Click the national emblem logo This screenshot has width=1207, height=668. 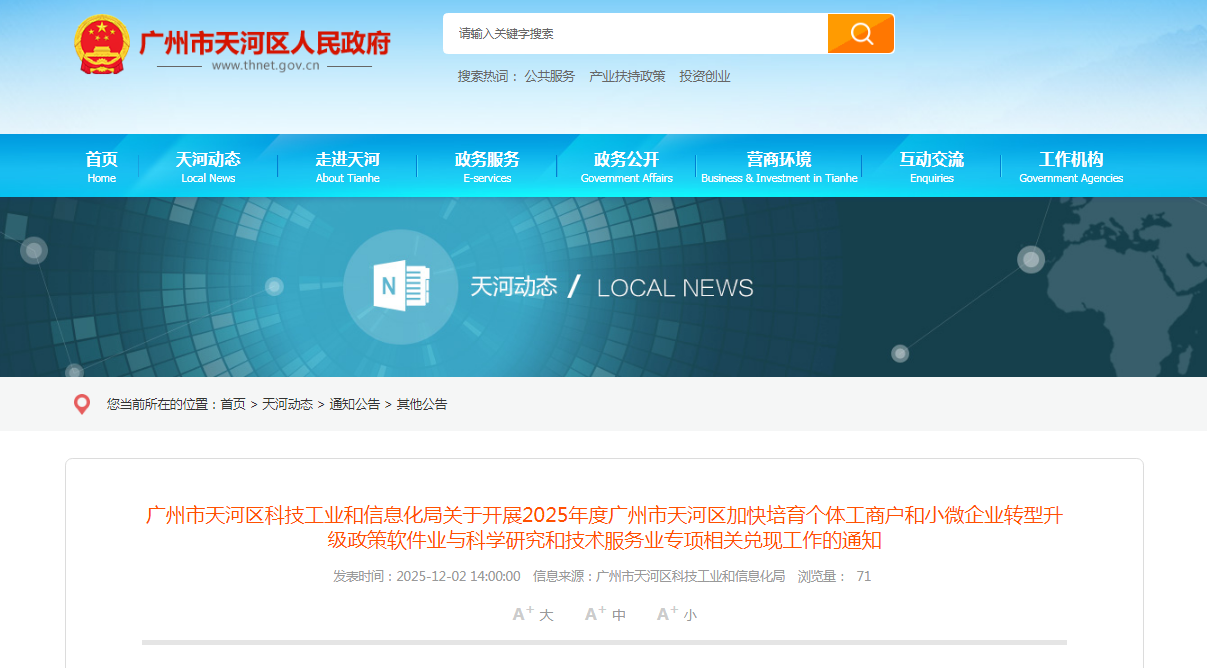tap(102, 45)
